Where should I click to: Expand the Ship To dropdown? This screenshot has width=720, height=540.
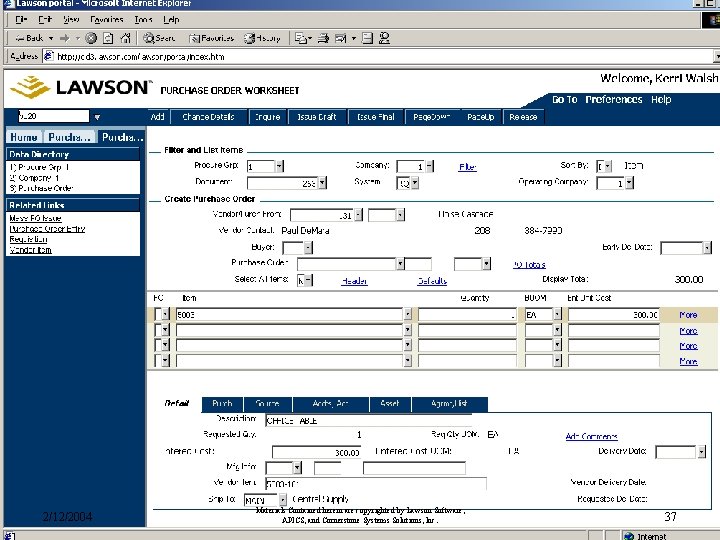click(282, 499)
